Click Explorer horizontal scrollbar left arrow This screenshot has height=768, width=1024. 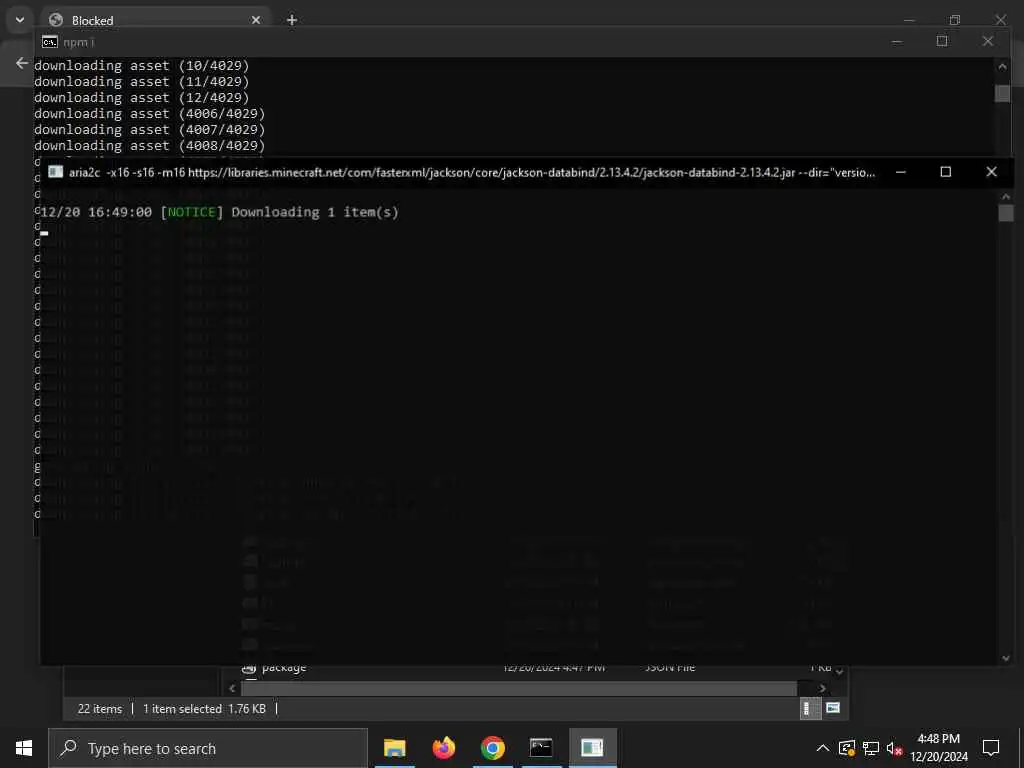pyautogui.click(x=232, y=688)
